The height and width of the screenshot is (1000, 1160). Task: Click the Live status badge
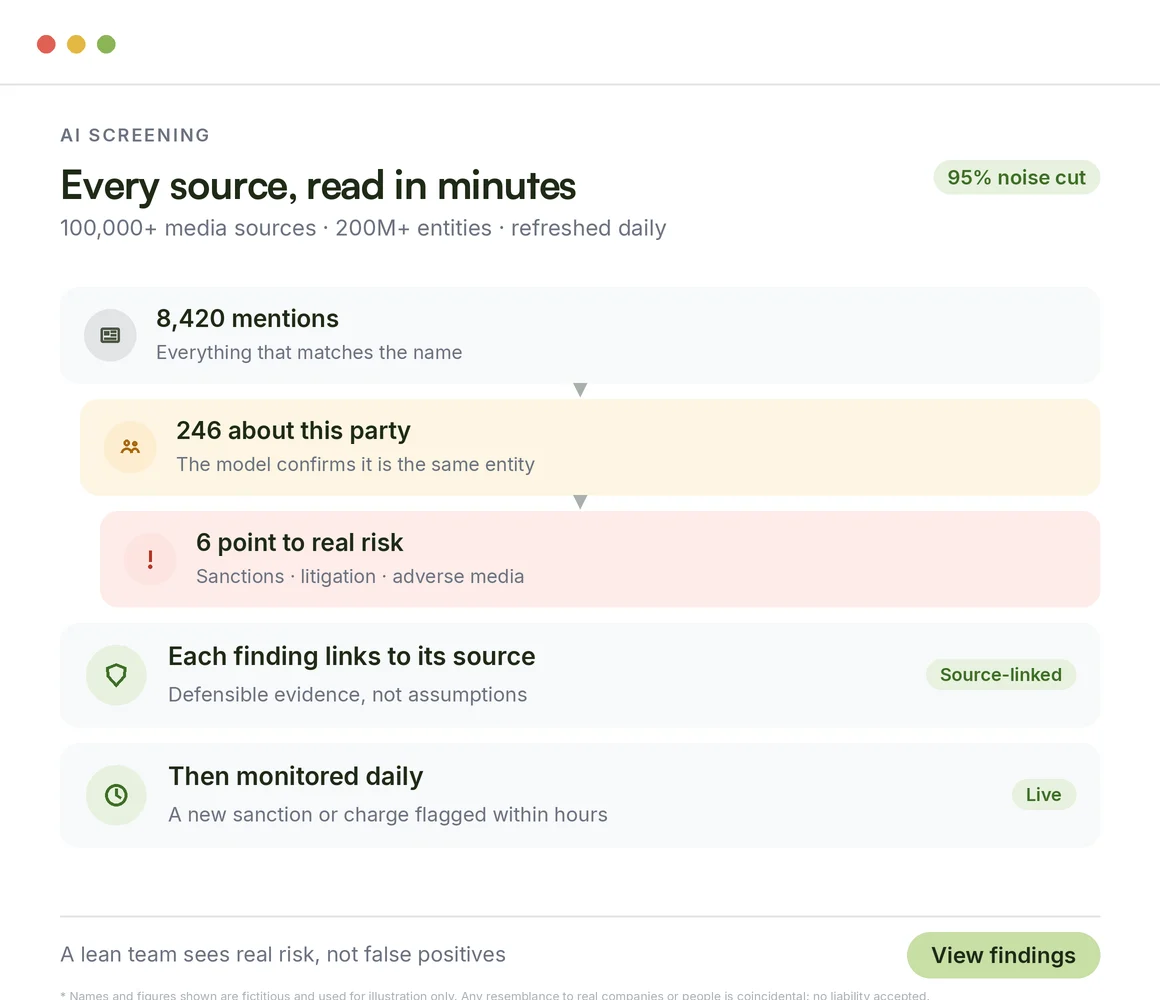[1044, 794]
